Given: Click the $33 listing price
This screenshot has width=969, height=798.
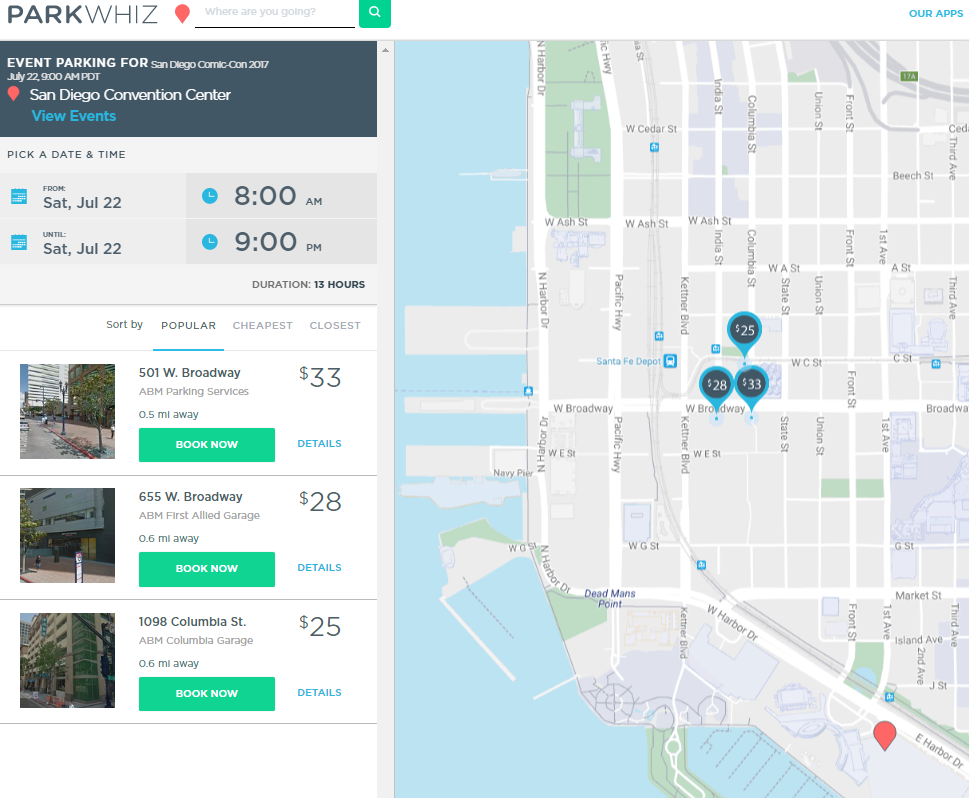Looking at the screenshot, I should click(320, 377).
